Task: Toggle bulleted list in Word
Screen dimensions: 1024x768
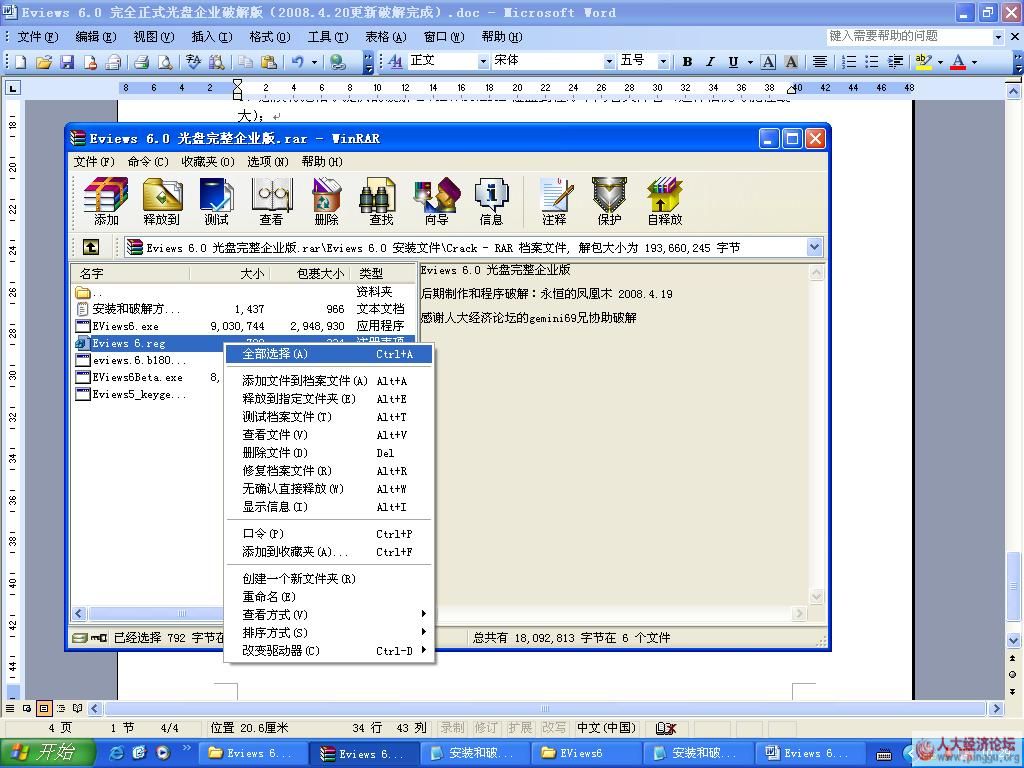Action: (872, 62)
